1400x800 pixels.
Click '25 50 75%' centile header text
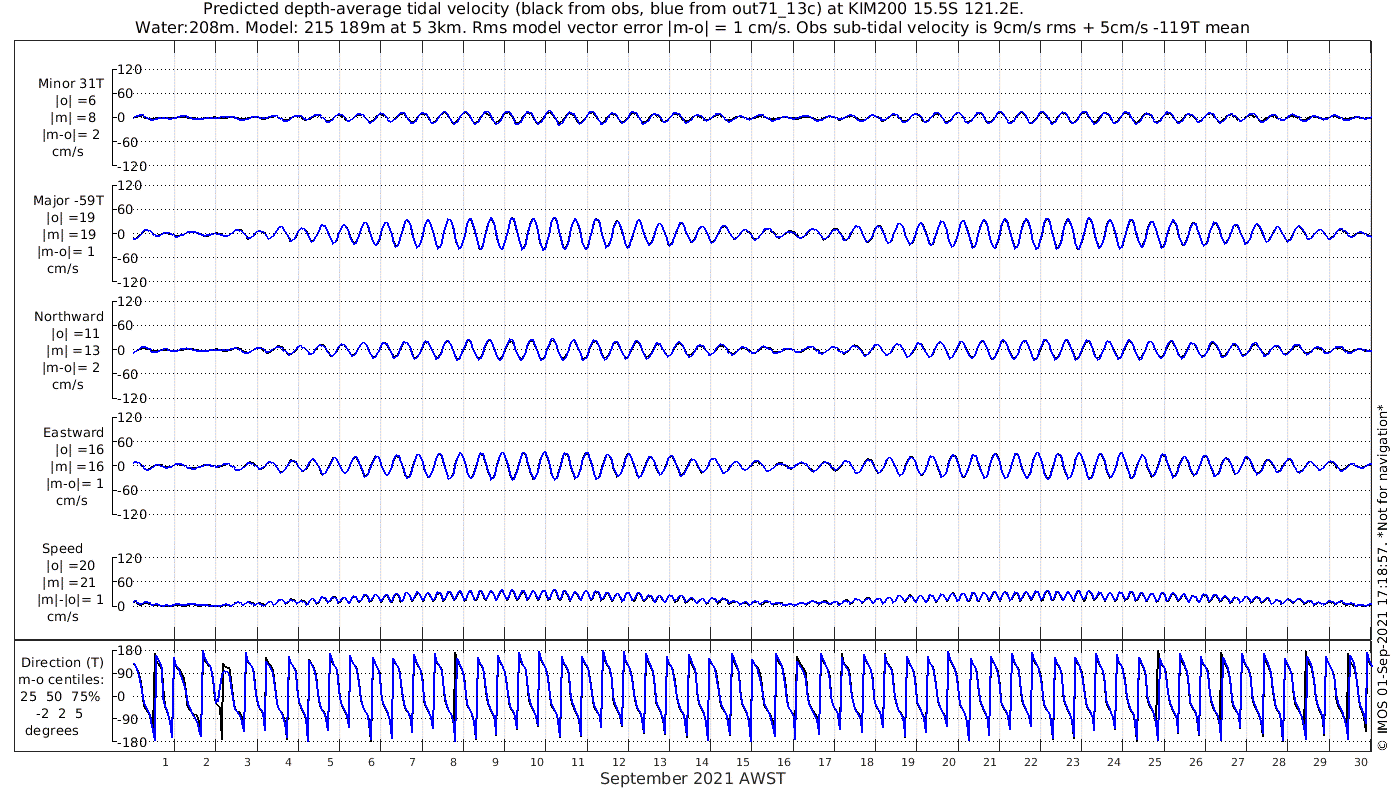coord(62,696)
